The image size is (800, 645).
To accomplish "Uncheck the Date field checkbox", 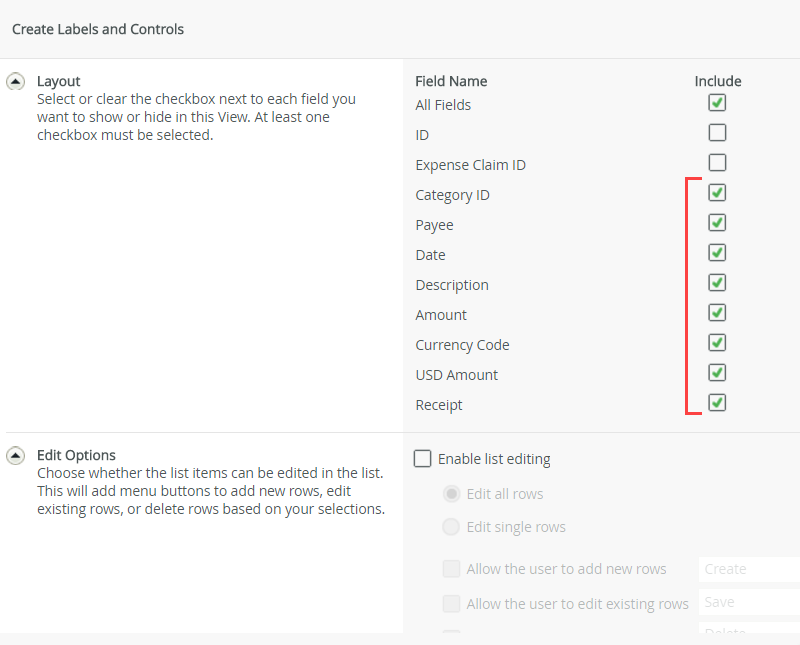I will click(717, 252).
